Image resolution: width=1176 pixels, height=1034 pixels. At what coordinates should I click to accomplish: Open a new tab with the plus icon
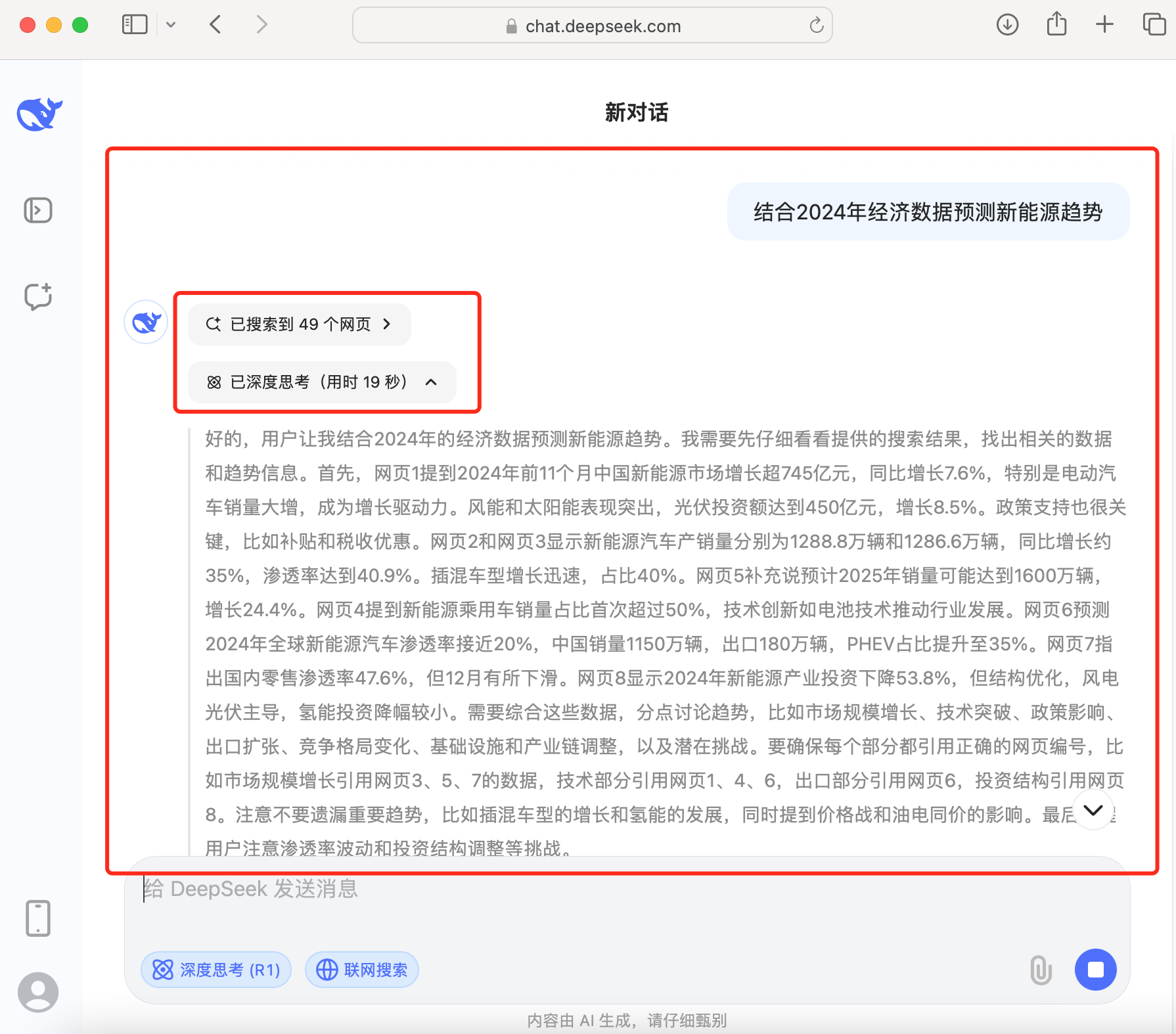coord(1105,25)
